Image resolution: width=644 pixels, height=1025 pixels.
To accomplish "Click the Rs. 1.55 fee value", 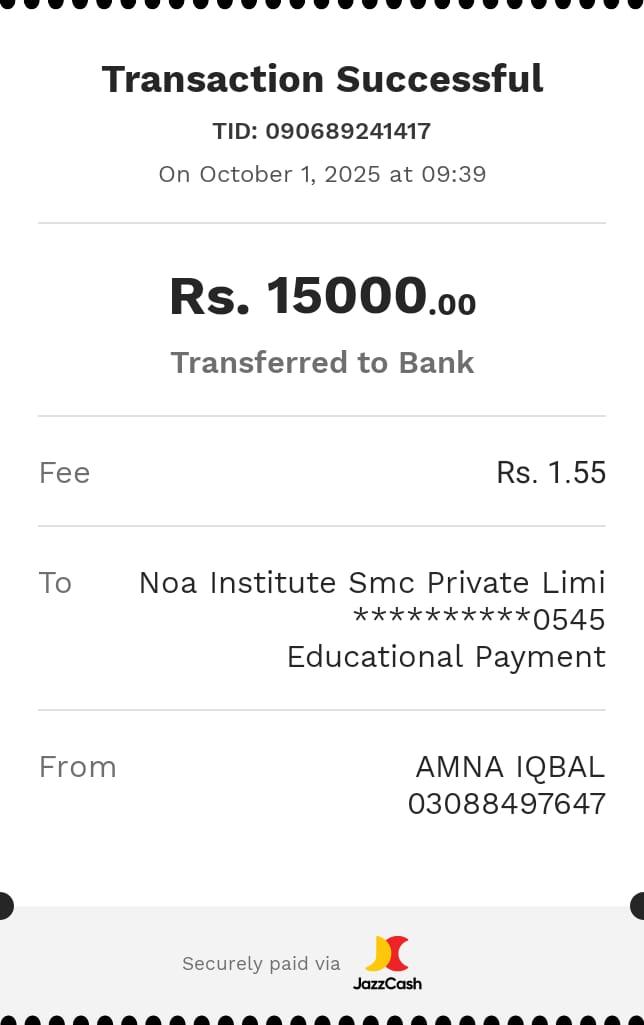I will pos(551,473).
